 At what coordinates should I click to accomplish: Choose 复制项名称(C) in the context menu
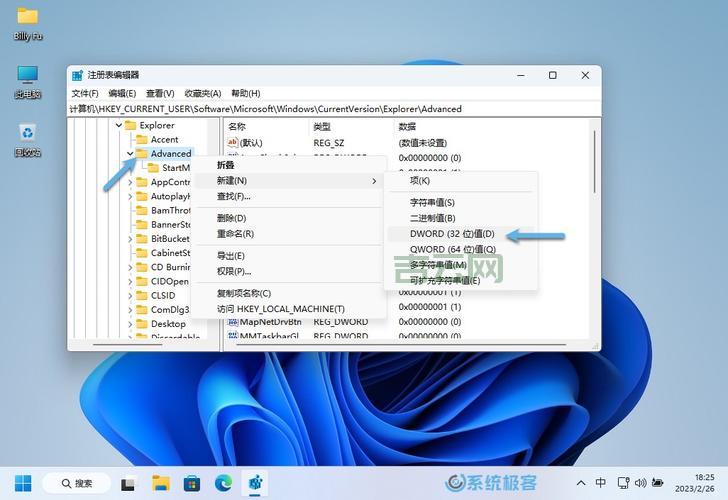click(x=289, y=293)
